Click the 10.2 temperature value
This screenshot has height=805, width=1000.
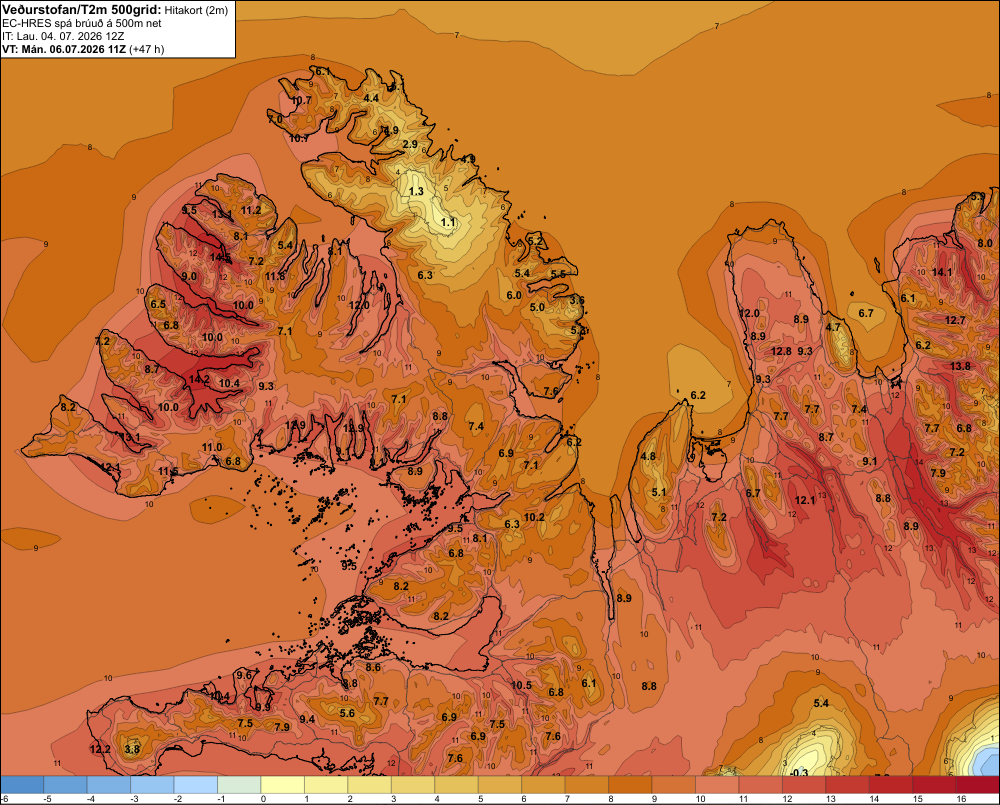(534, 517)
